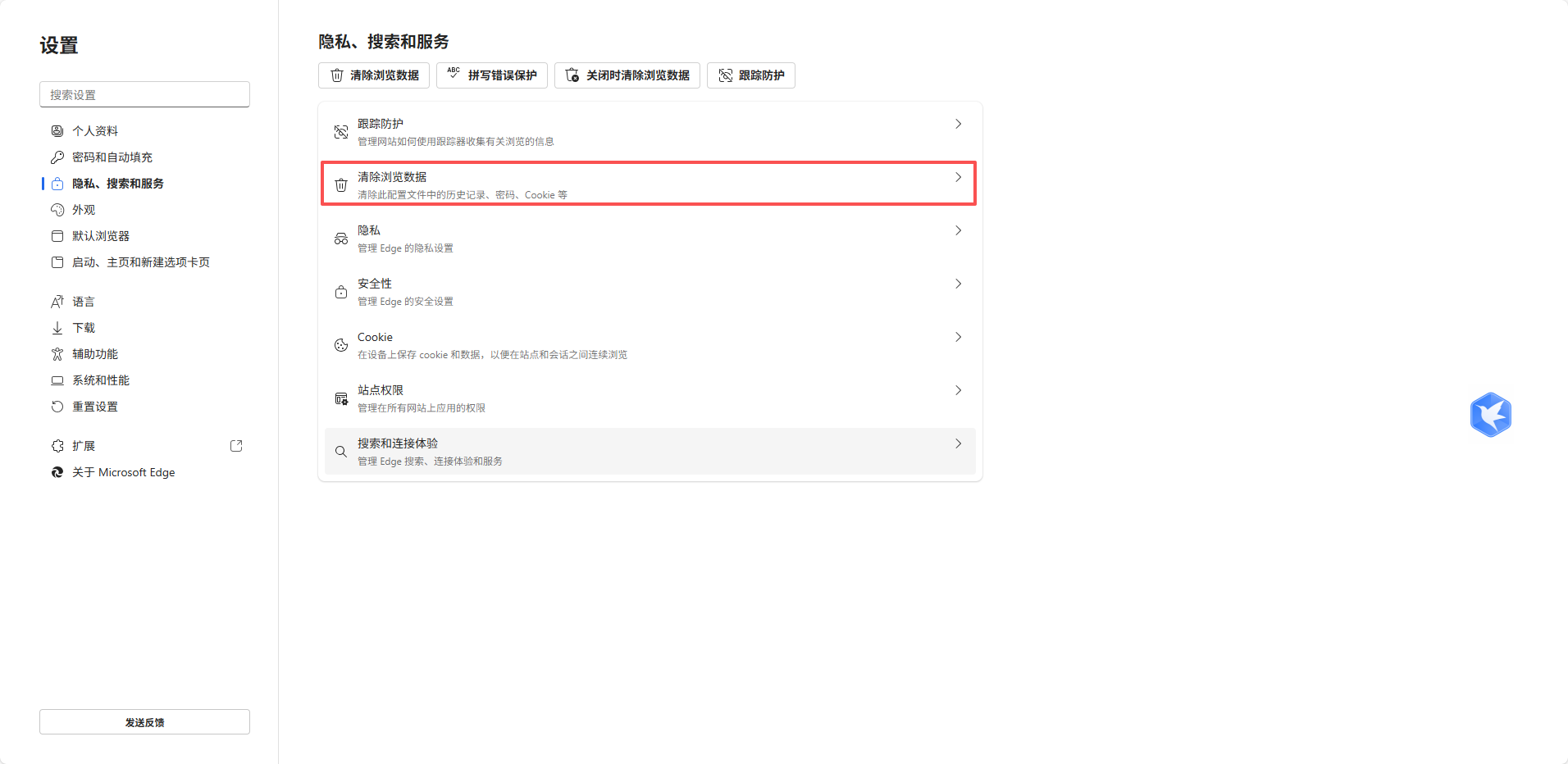Click the Cookie icon in settings list
This screenshot has height=764, width=1568.
341,345
